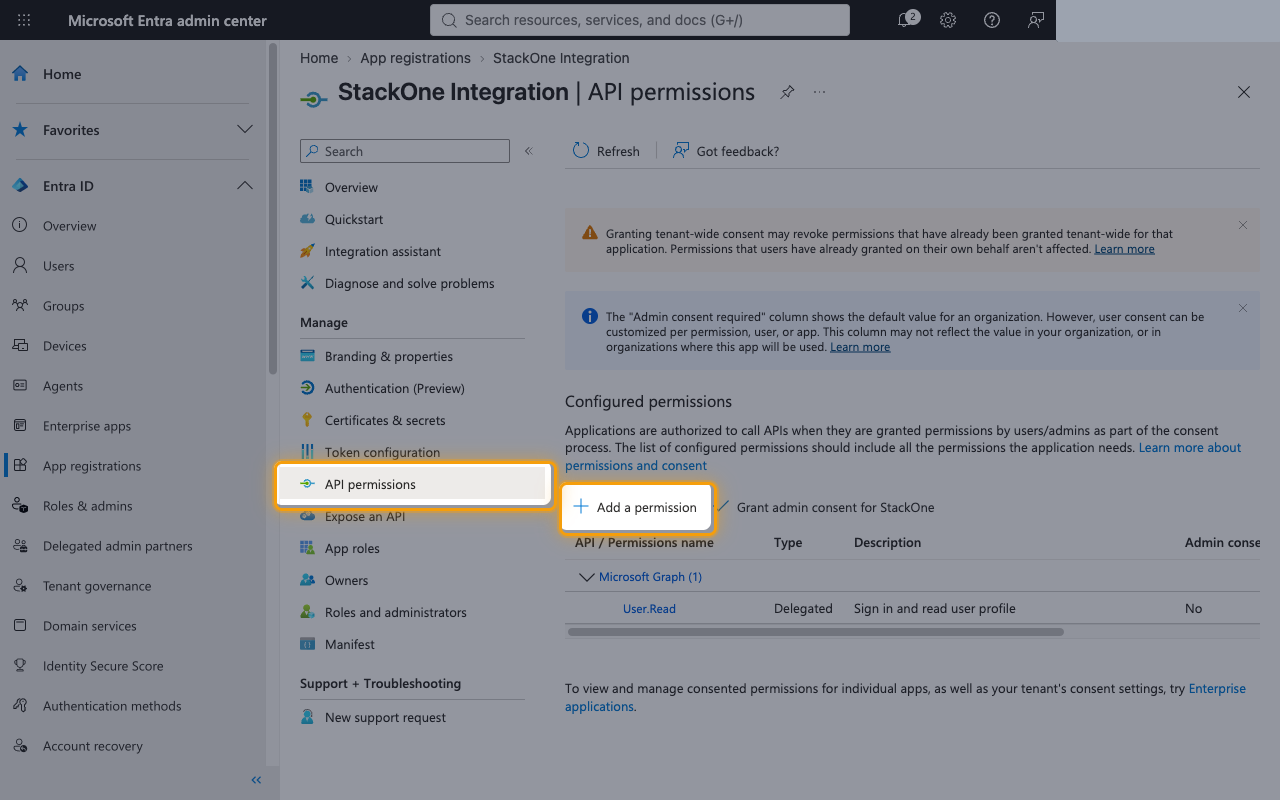1280x800 pixels.
Task: Click Add a permission button
Action: (x=636, y=507)
